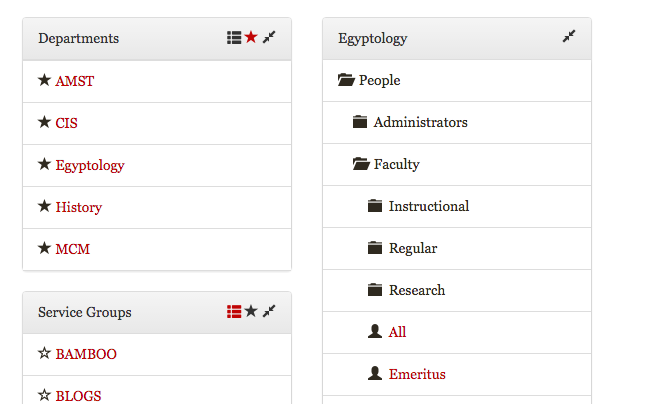Click the red list icon in Service Groups
The height and width of the screenshot is (404, 660).
click(x=234, y=311)
